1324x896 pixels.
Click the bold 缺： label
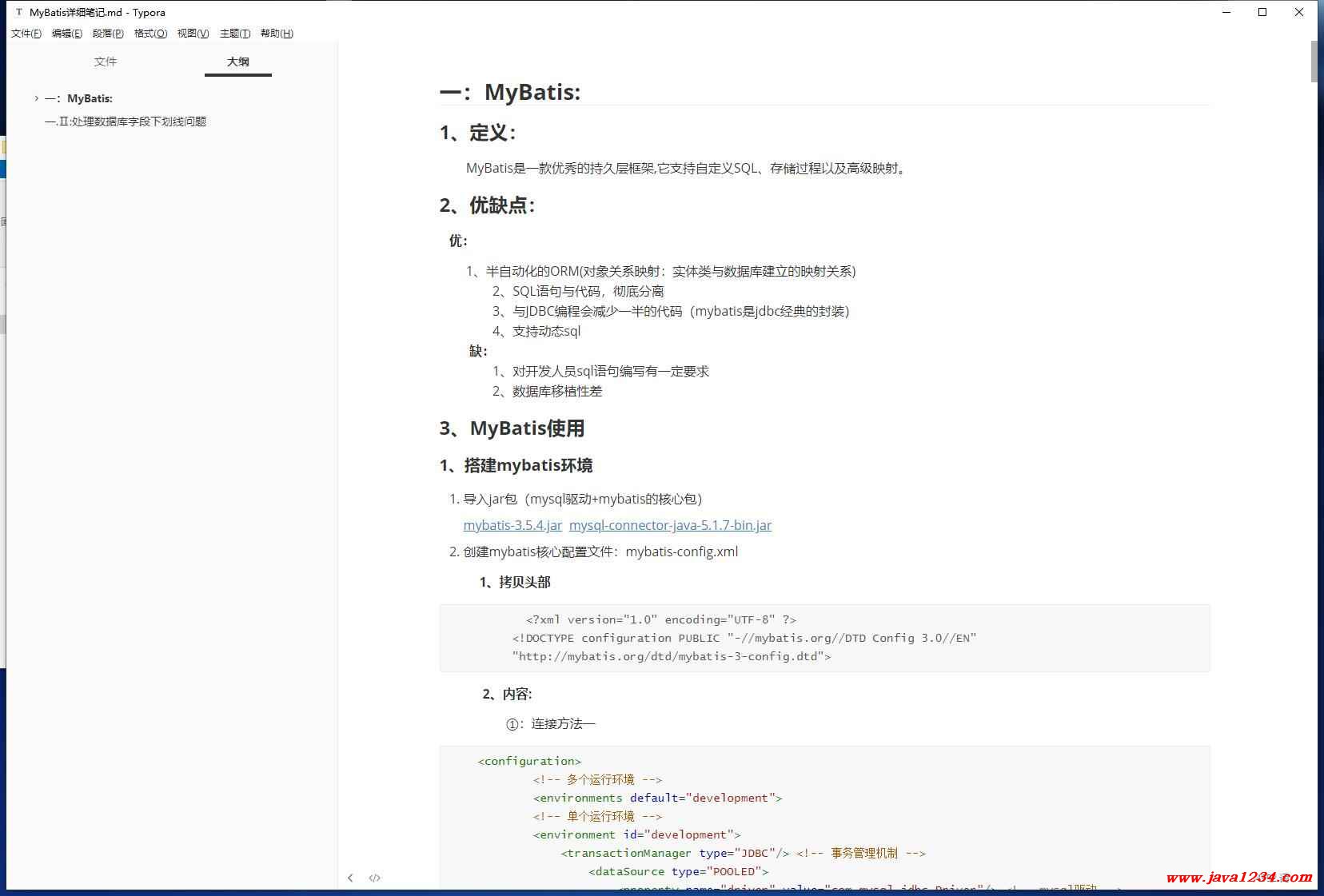click(478, 351)
